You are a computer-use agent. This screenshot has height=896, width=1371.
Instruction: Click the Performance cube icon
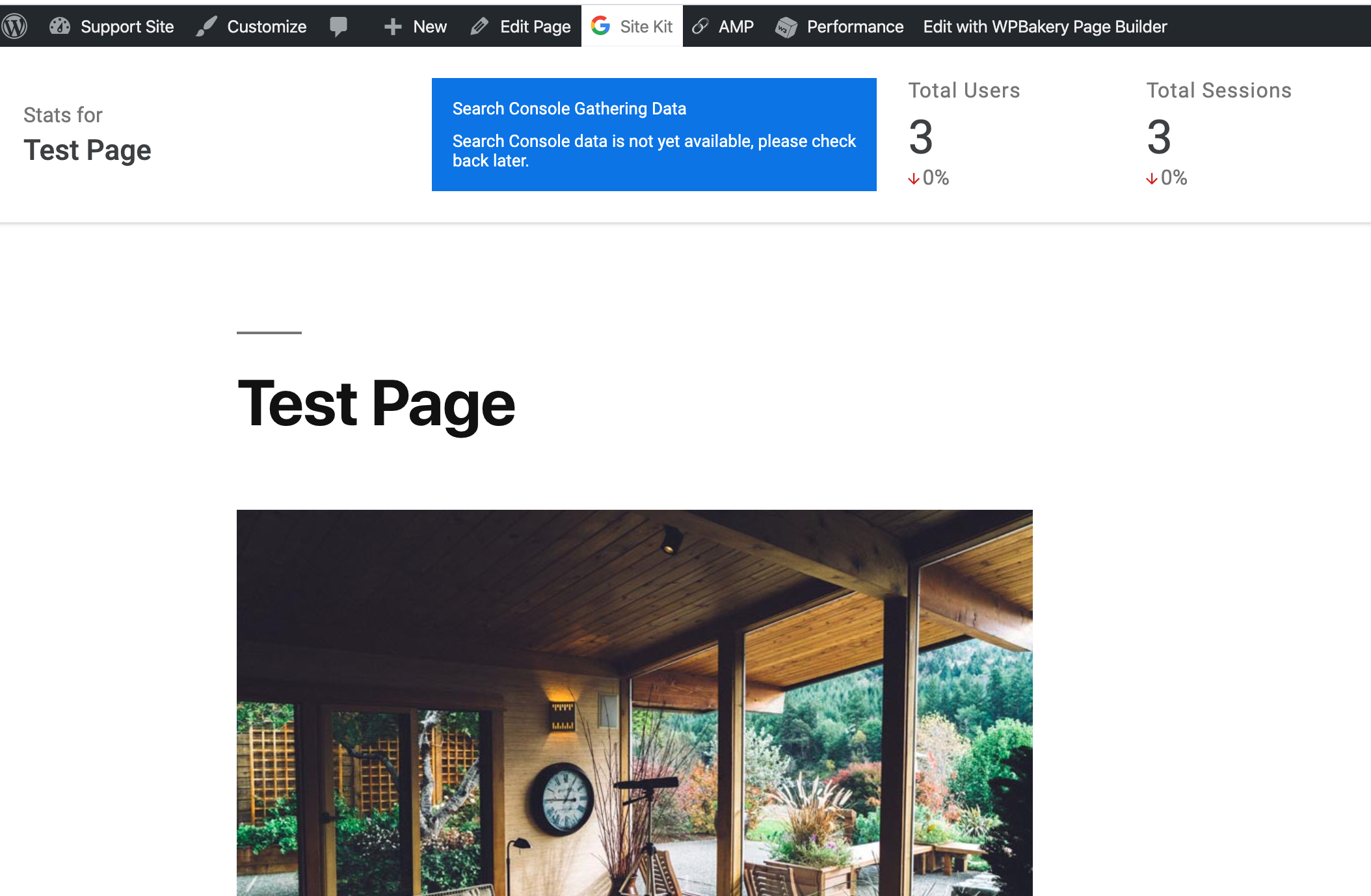(x=786, y=27)
